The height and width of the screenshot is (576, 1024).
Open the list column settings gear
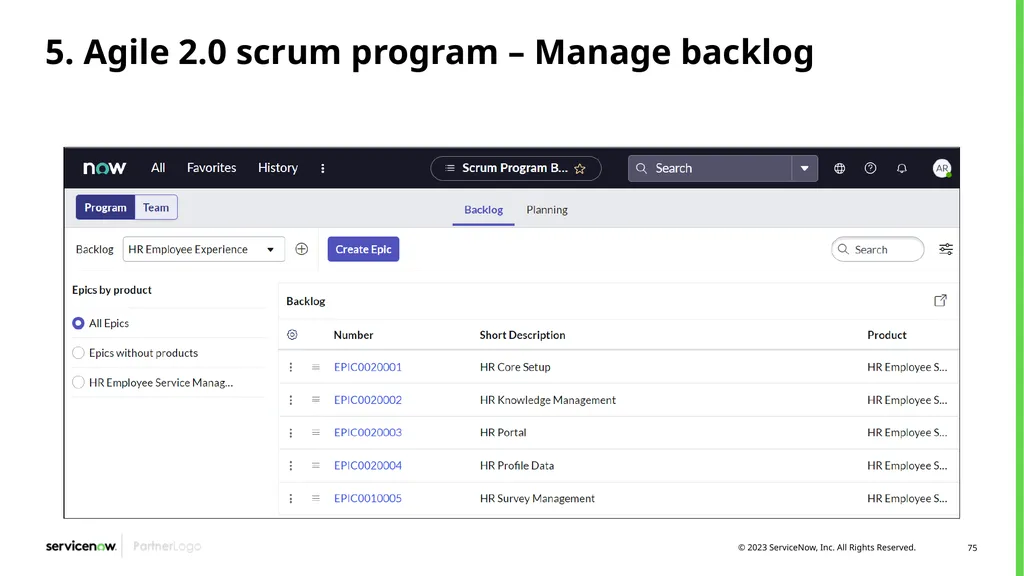pos(292,334)
